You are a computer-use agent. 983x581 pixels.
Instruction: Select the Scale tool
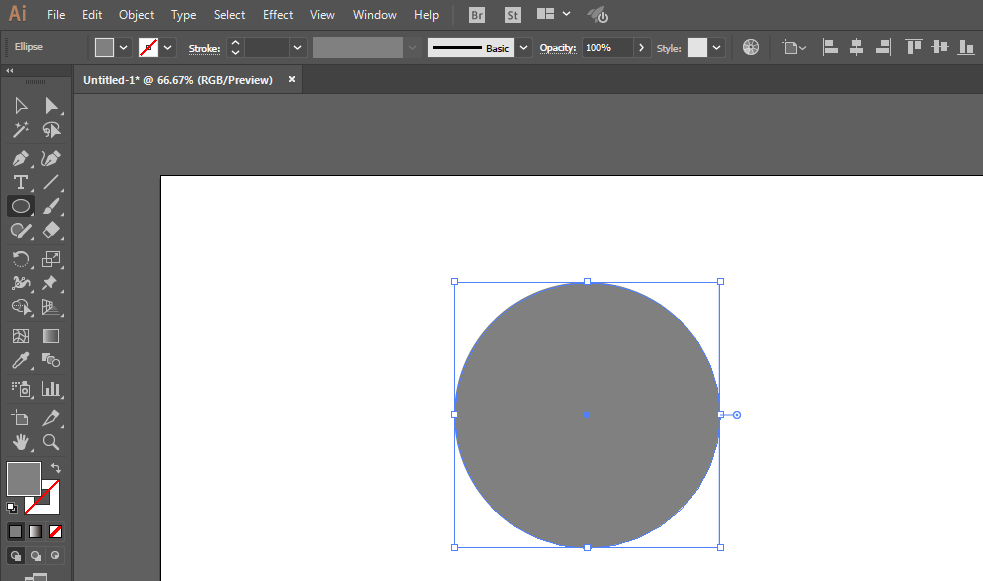pos(51,259)
